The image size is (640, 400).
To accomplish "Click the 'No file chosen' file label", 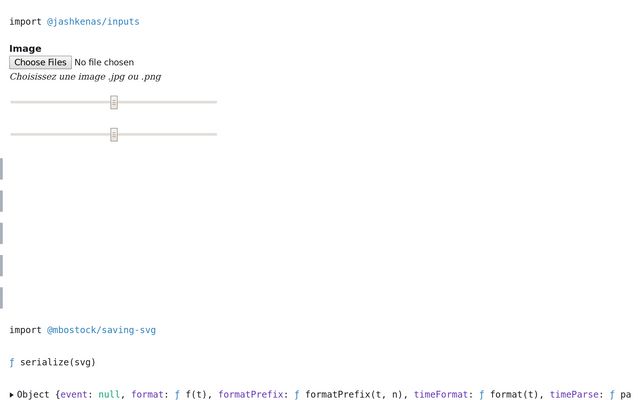I will [104, 62].
